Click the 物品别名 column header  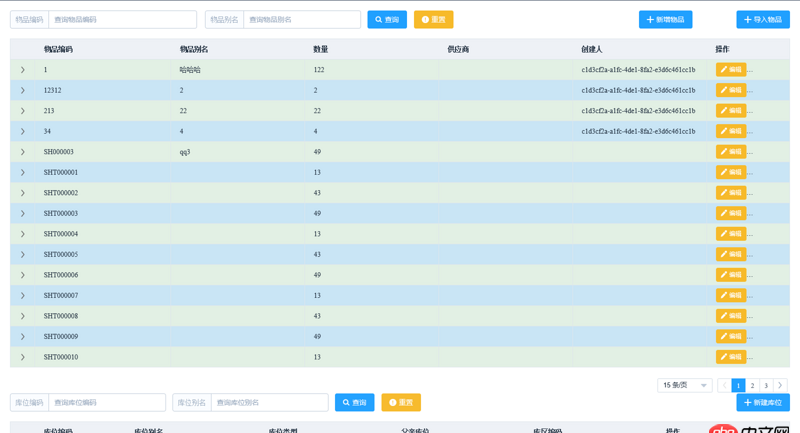tap(194, 49)
